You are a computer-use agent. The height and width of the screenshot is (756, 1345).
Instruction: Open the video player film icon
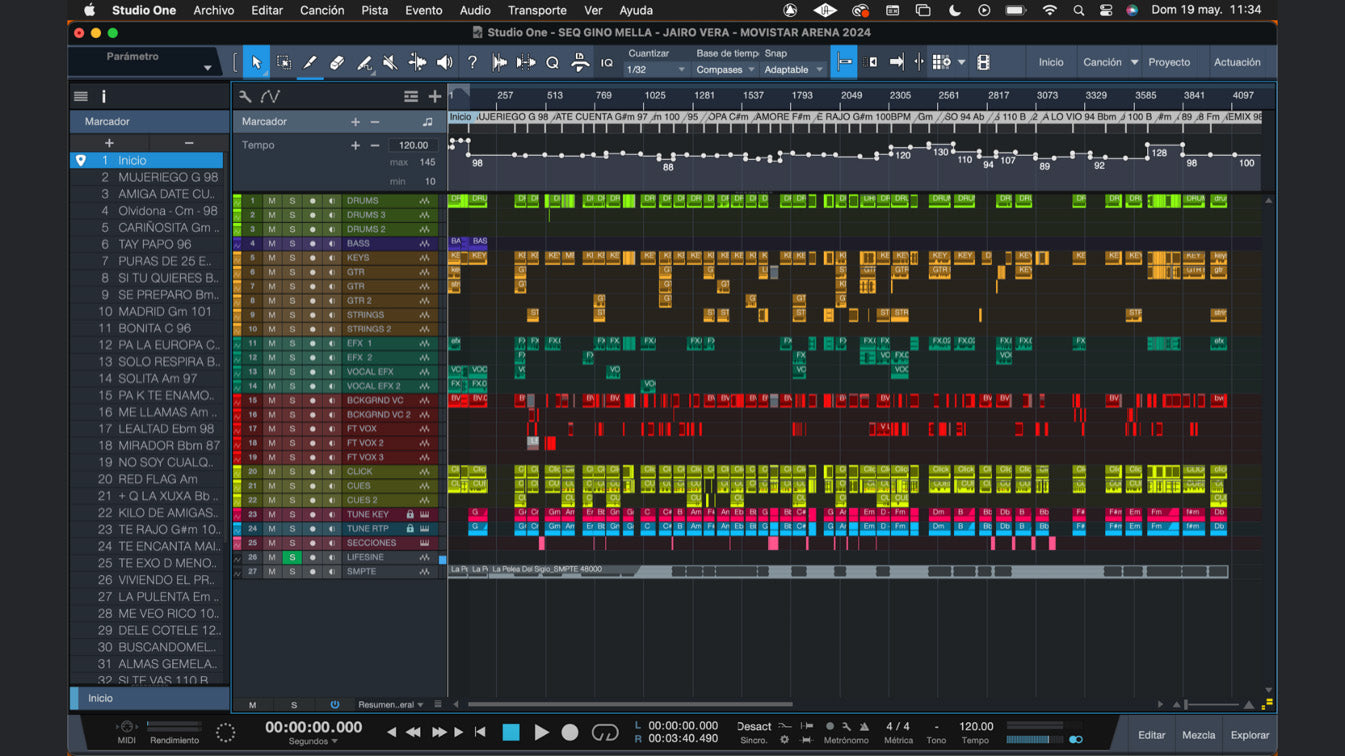[x=983, y=63]
